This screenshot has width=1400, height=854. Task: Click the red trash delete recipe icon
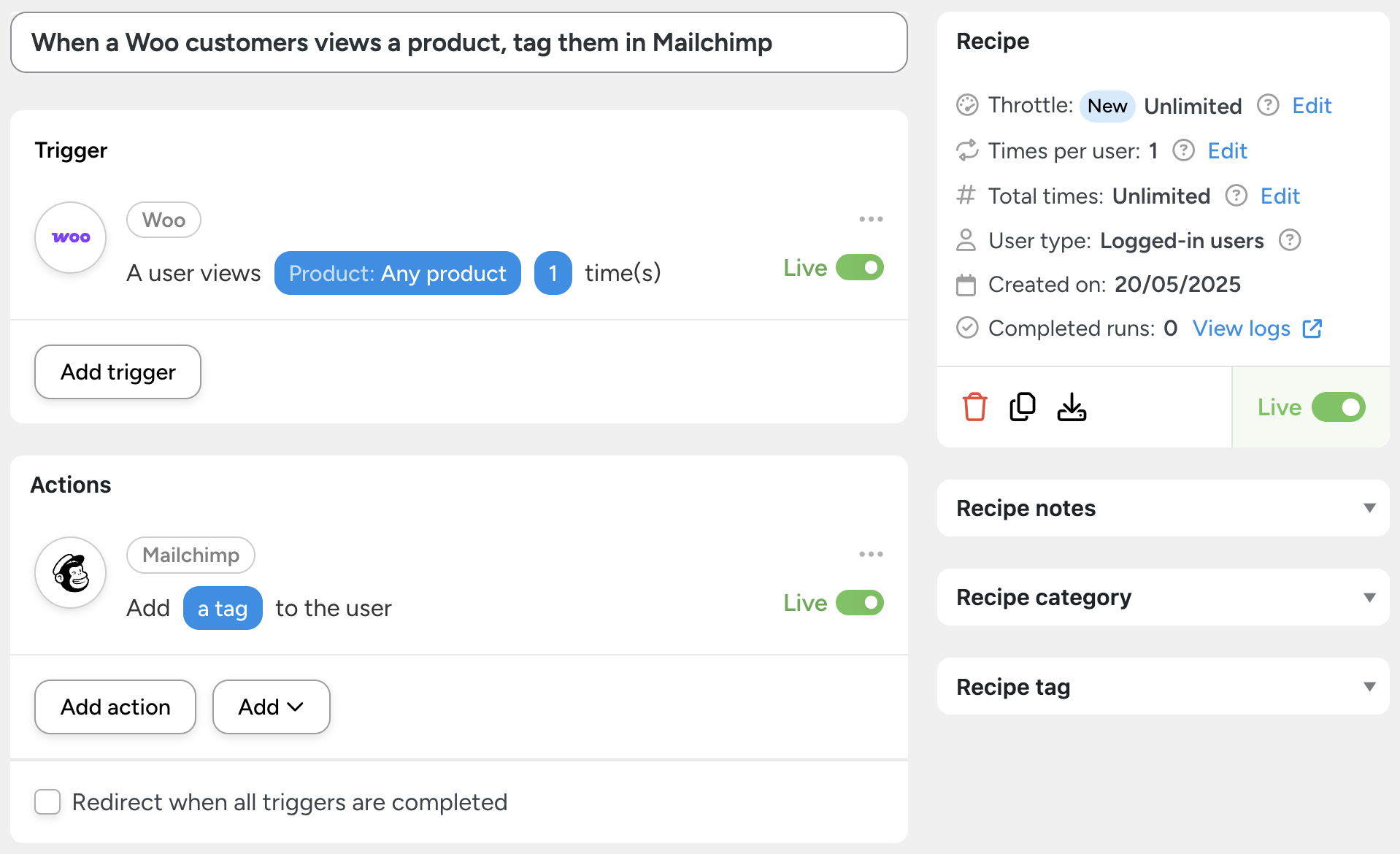[x=974, y=407]
